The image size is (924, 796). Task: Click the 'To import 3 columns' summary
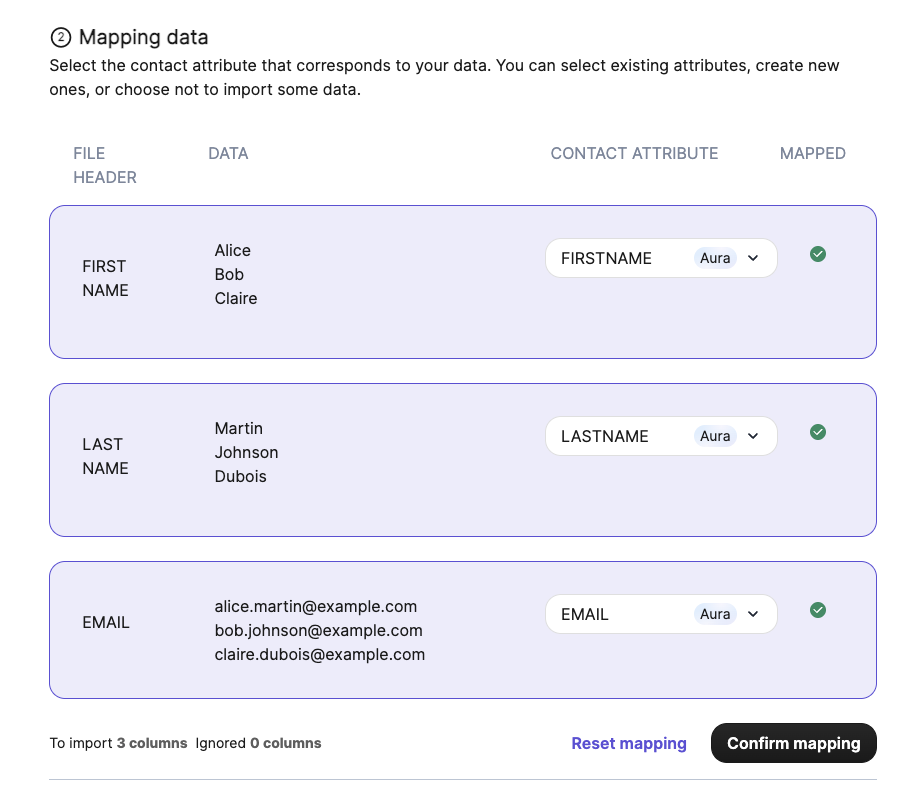click(118, 743)
